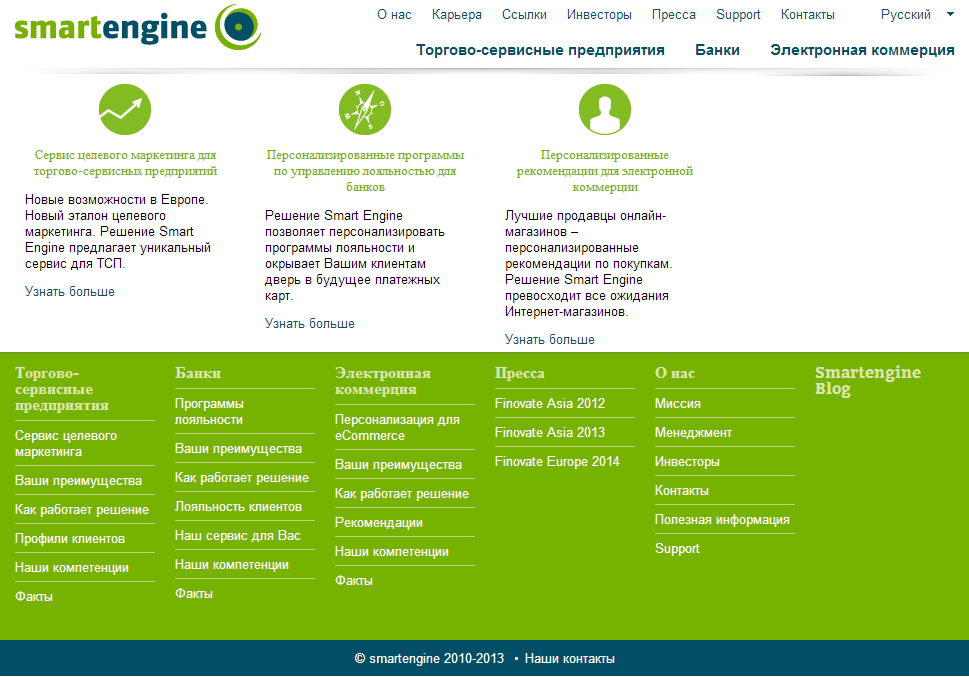Open footer link Программы лояльности

pos(209,411)
